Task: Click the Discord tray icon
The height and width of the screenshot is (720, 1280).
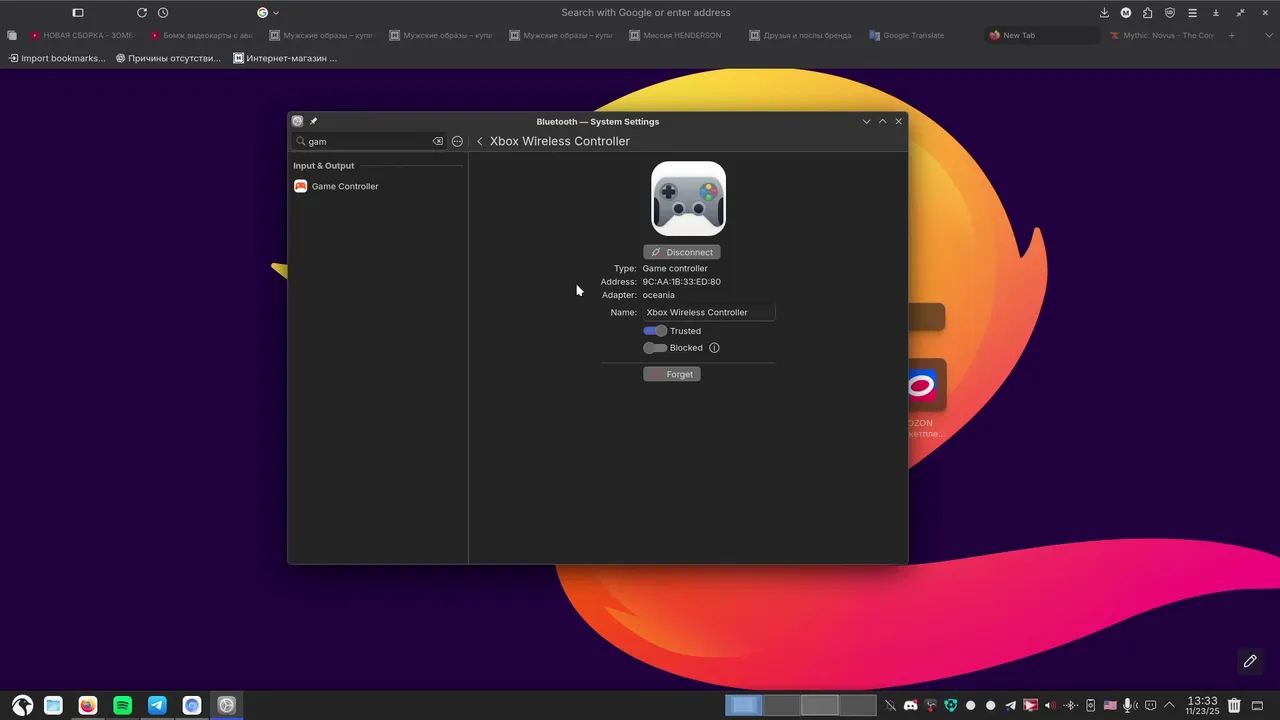Action: 910,705
